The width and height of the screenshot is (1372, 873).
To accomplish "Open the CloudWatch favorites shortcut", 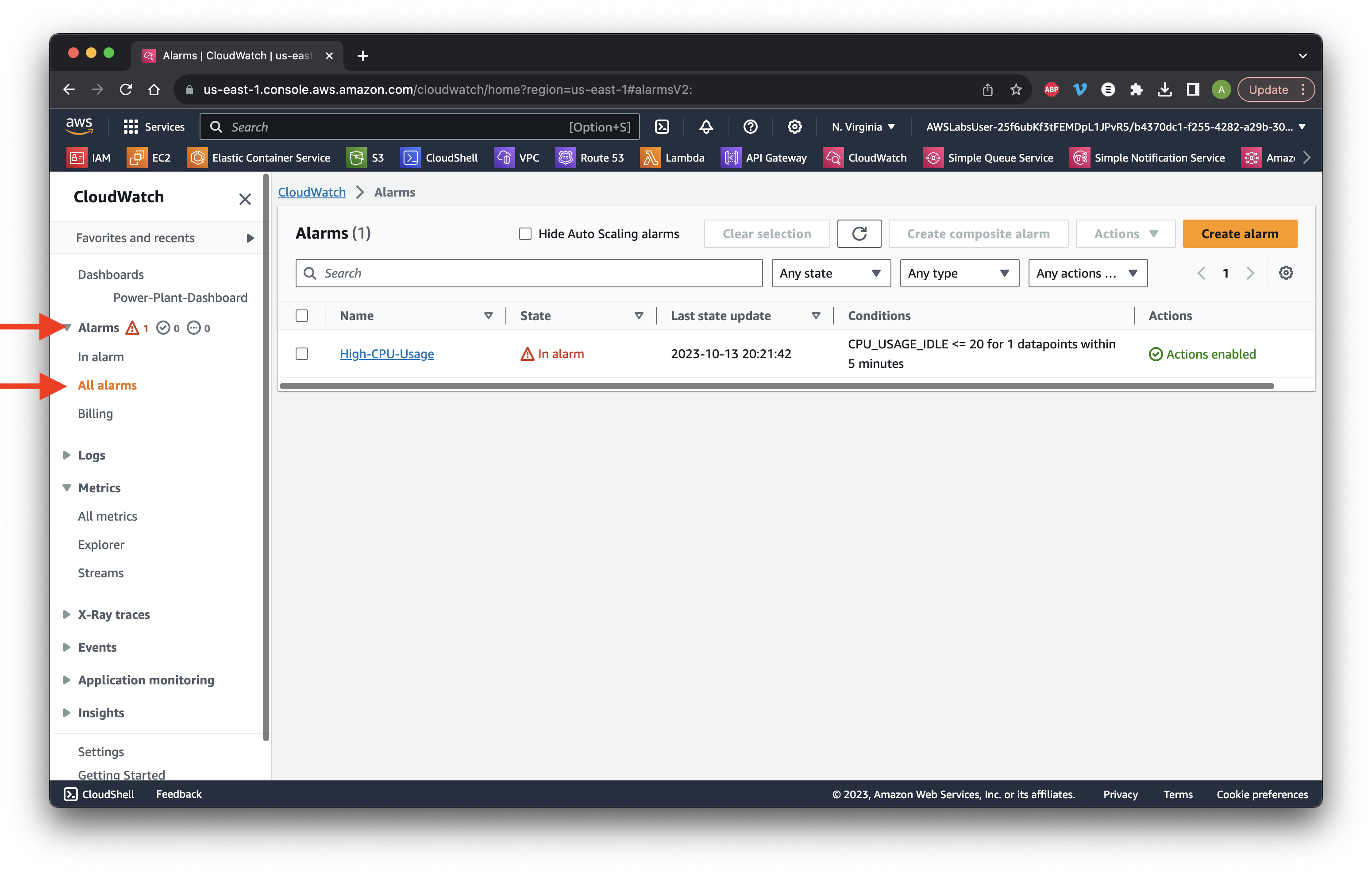I will (x=865, y=158).
